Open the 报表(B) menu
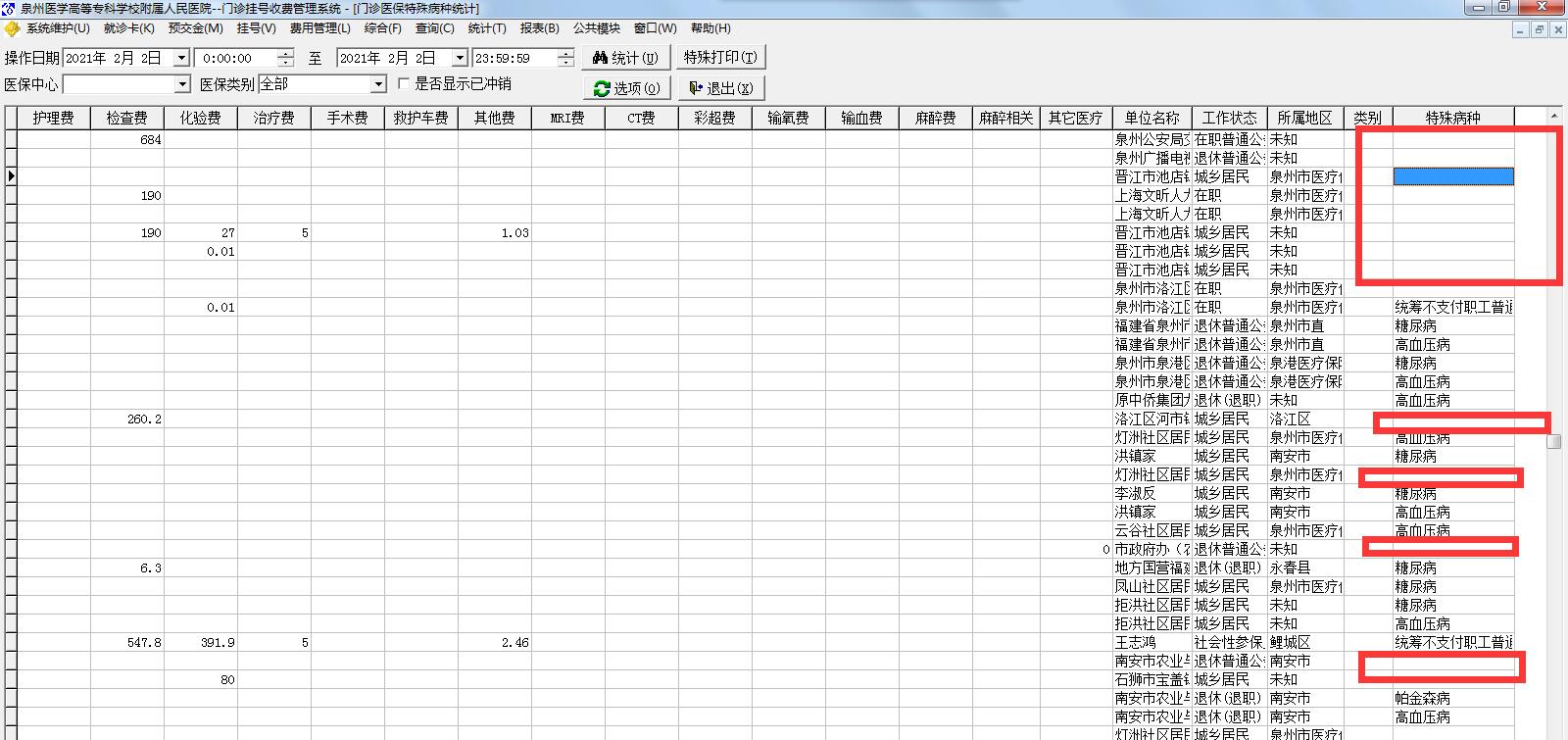This screenshot has height=740, width=1568. pos(540,28)
